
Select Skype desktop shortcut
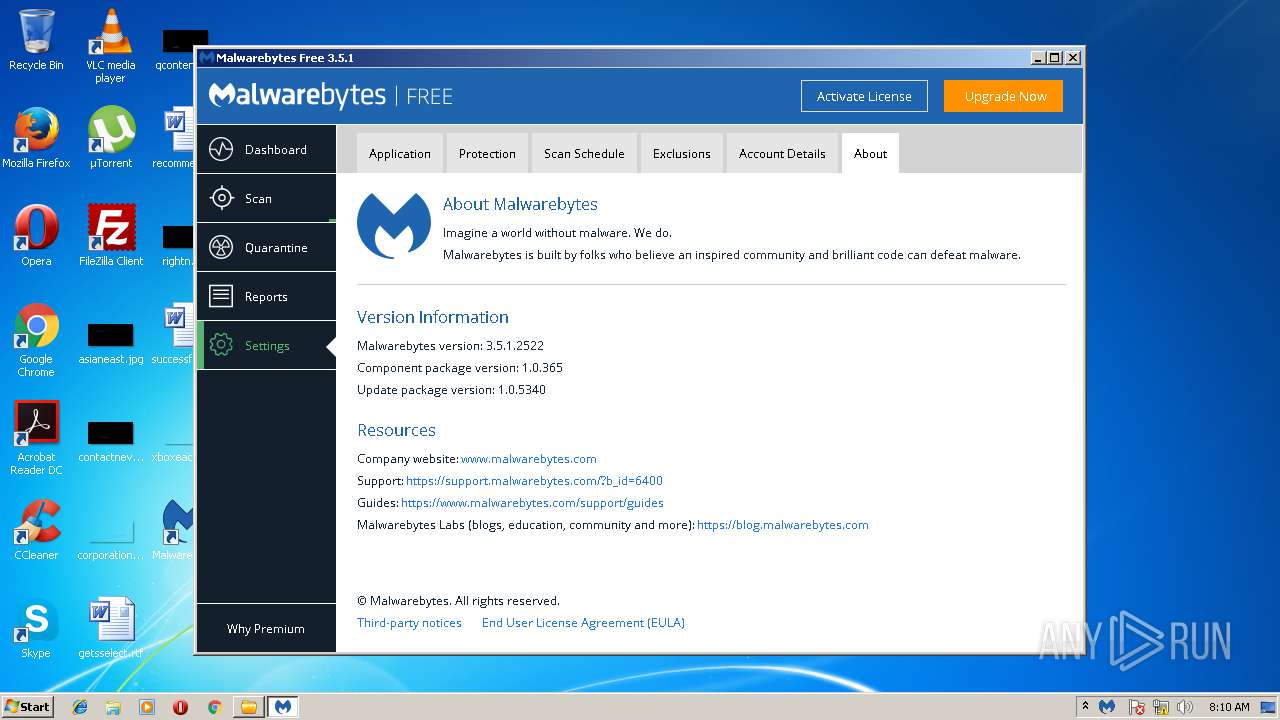[x=36, y=628]
